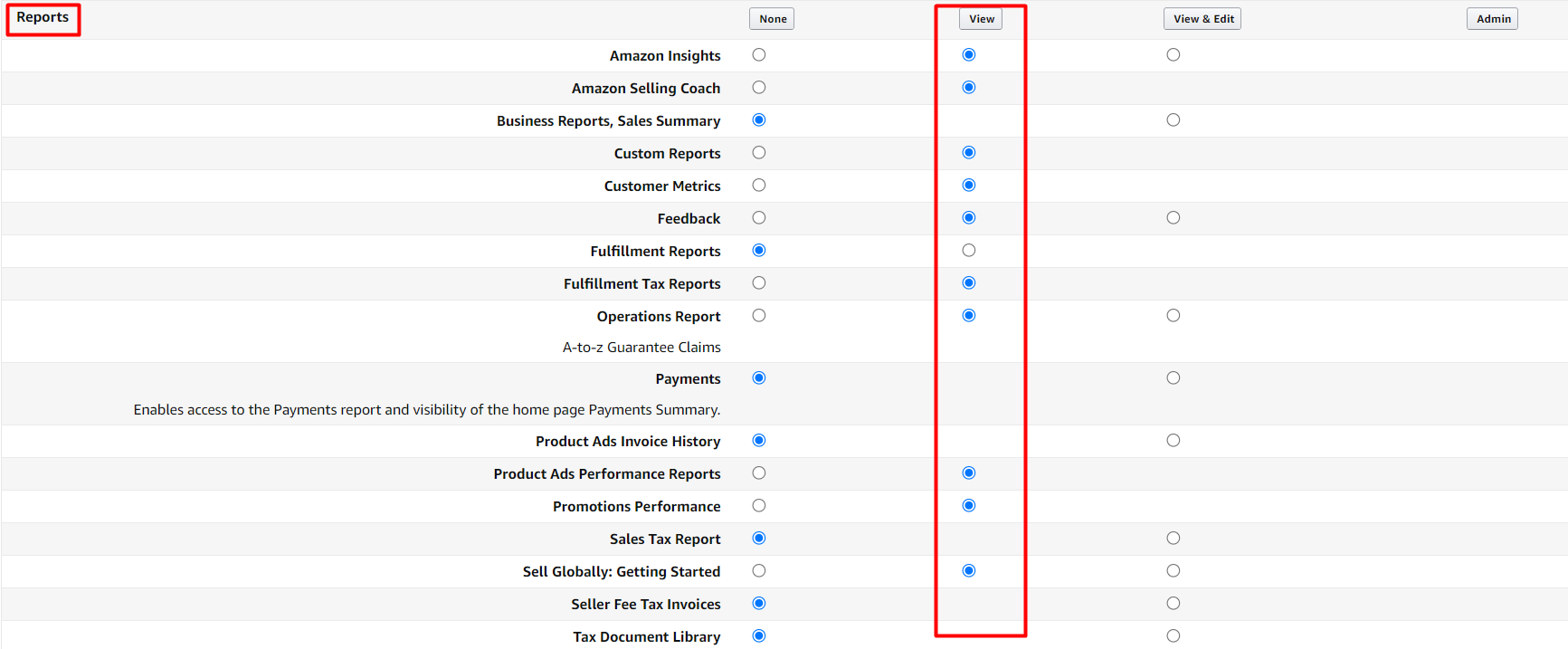Select None for Tax Document Library
This screenshot has width=1568, height=649.
(759, 636)
